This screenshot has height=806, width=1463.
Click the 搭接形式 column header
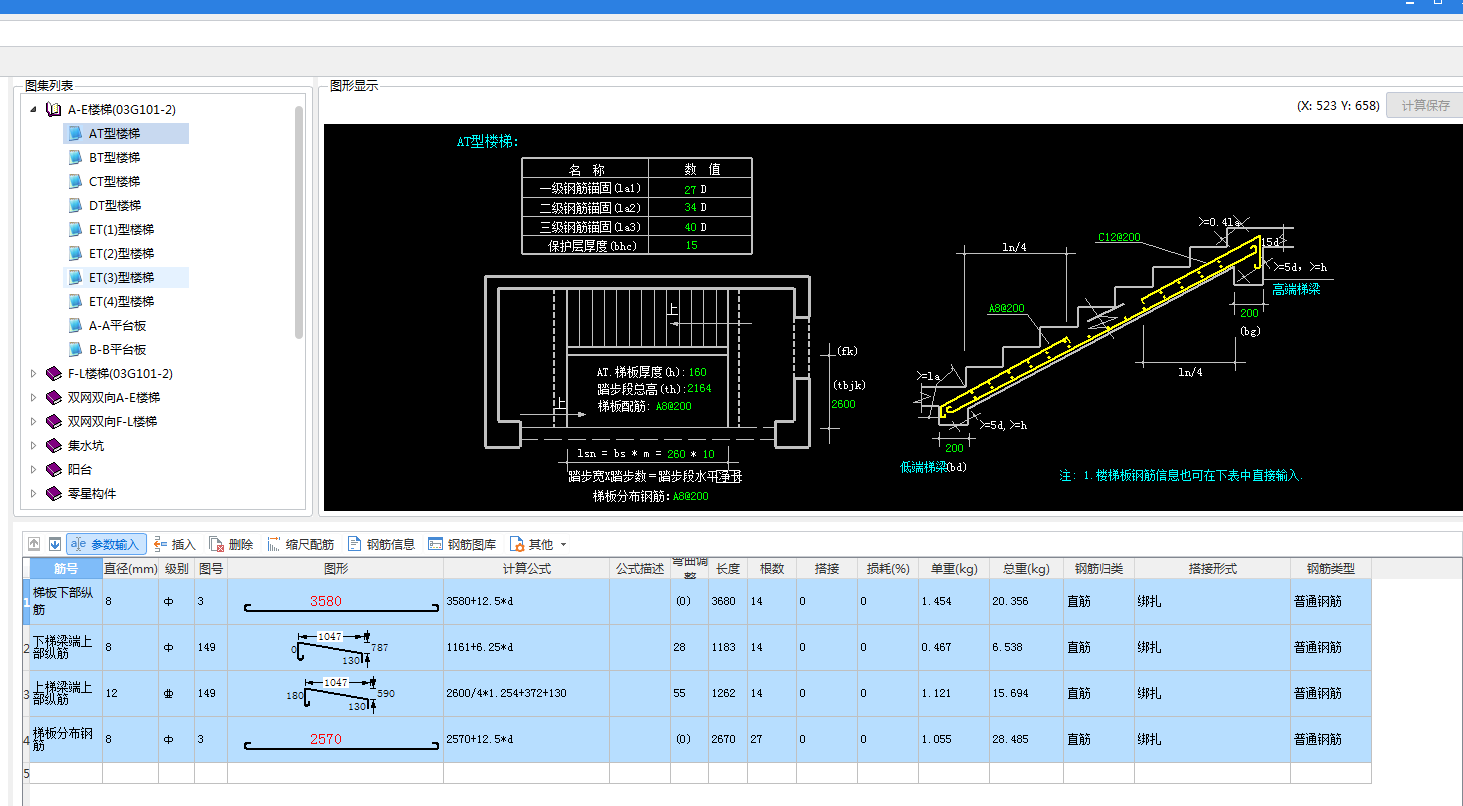[1212, 568]
